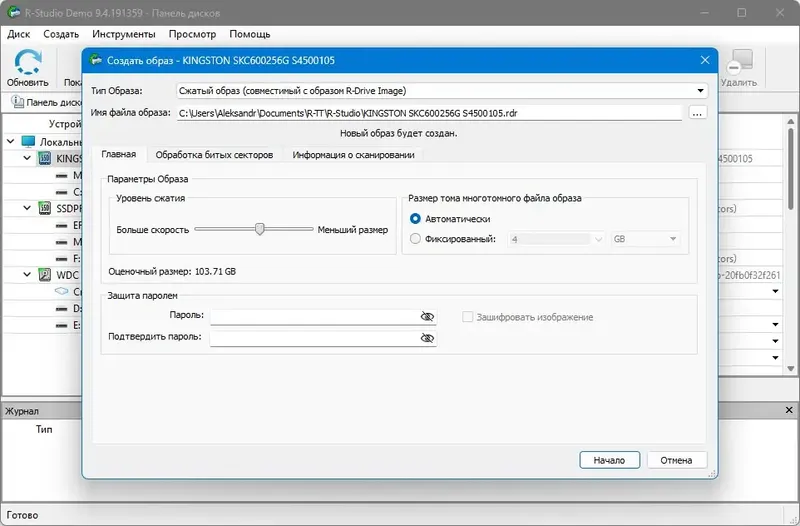
Task: Show the Пароль field contents via eye icon
Action: click(x=427, y=317)
